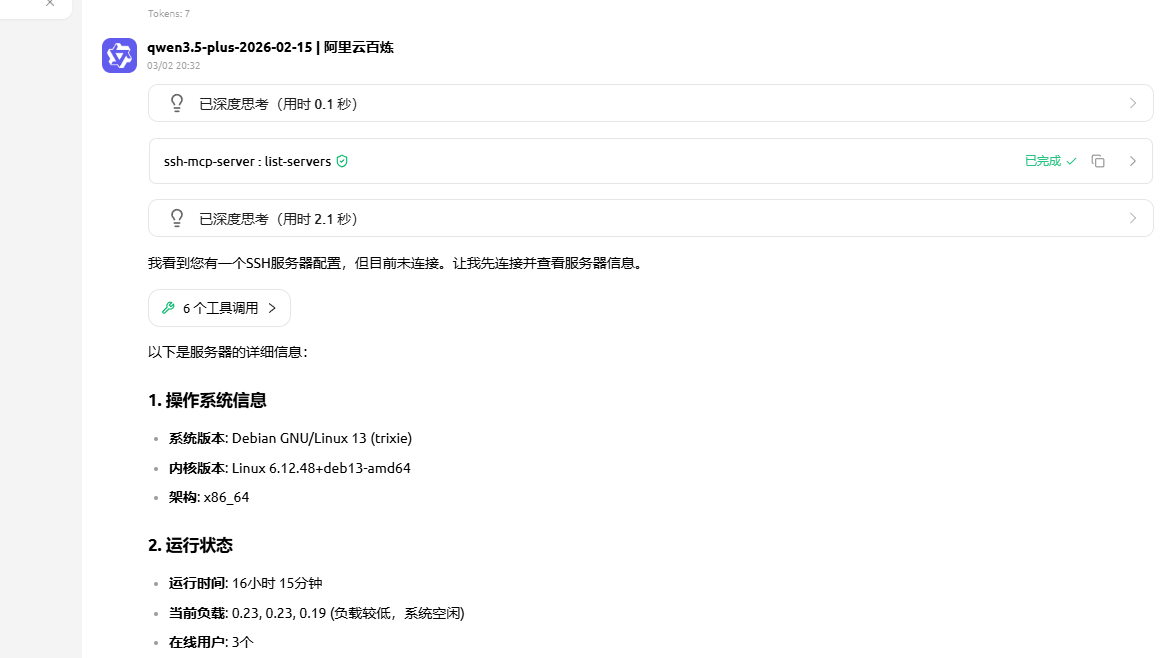Copy the list-servers tool call result
Viewport: 1162px width, 658px height.
[x=1098, y=161]
